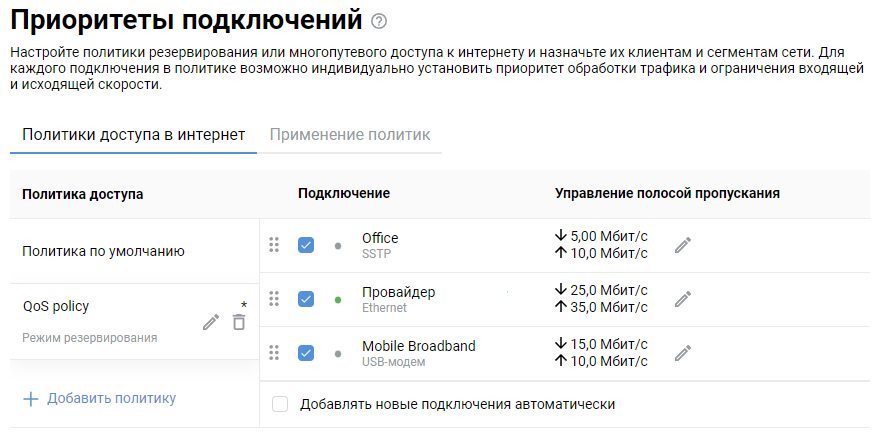The width and height of the screenshot is (882, 434).
Task: Click the Mobile Broadband connection name
Action: click(418, 346)
